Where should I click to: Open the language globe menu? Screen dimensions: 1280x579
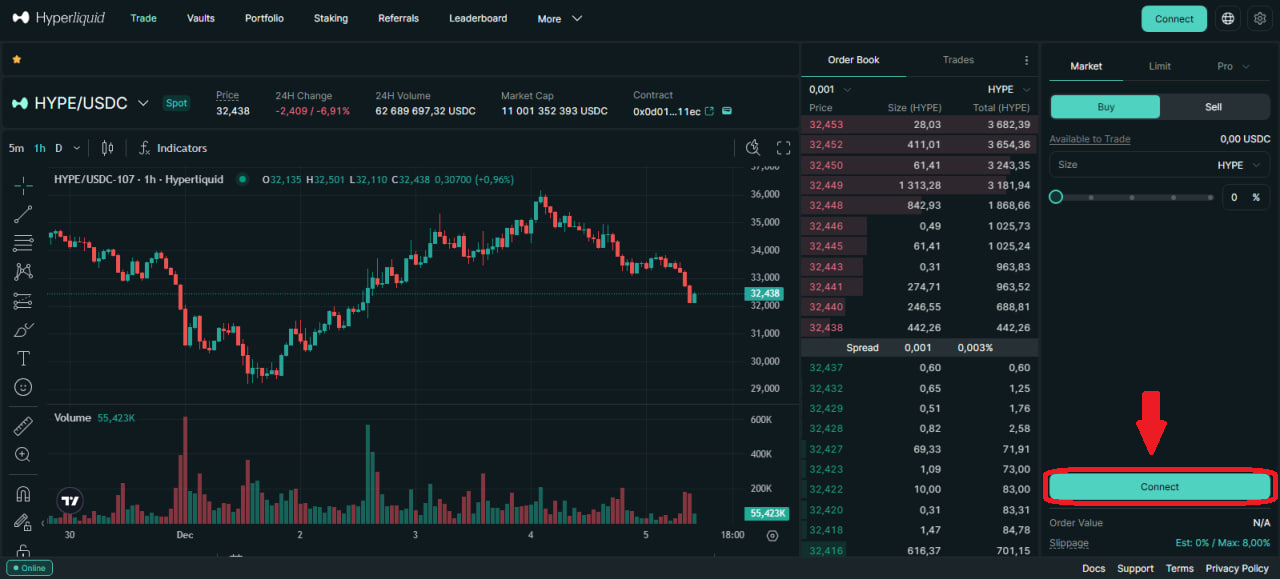click(1228, 19)
